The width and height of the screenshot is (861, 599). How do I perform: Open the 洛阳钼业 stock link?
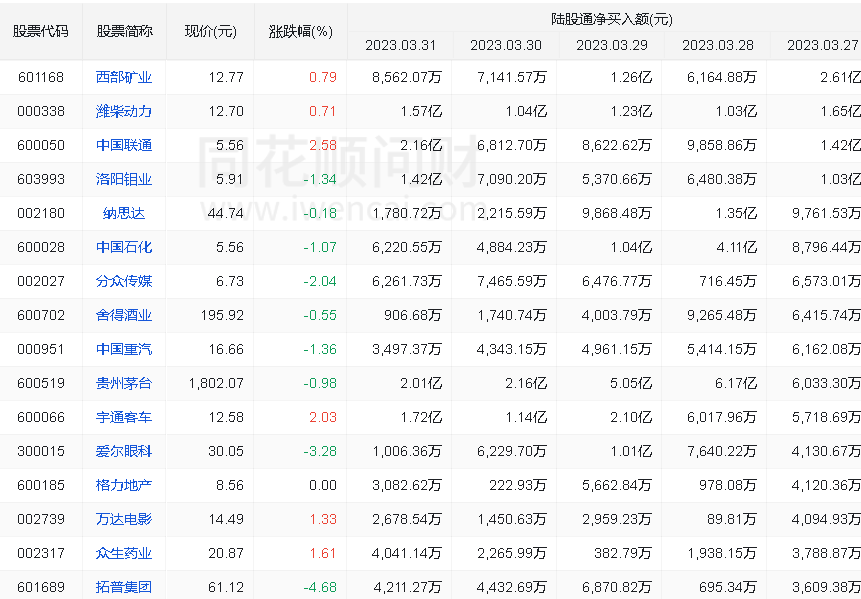coord(124,180)
